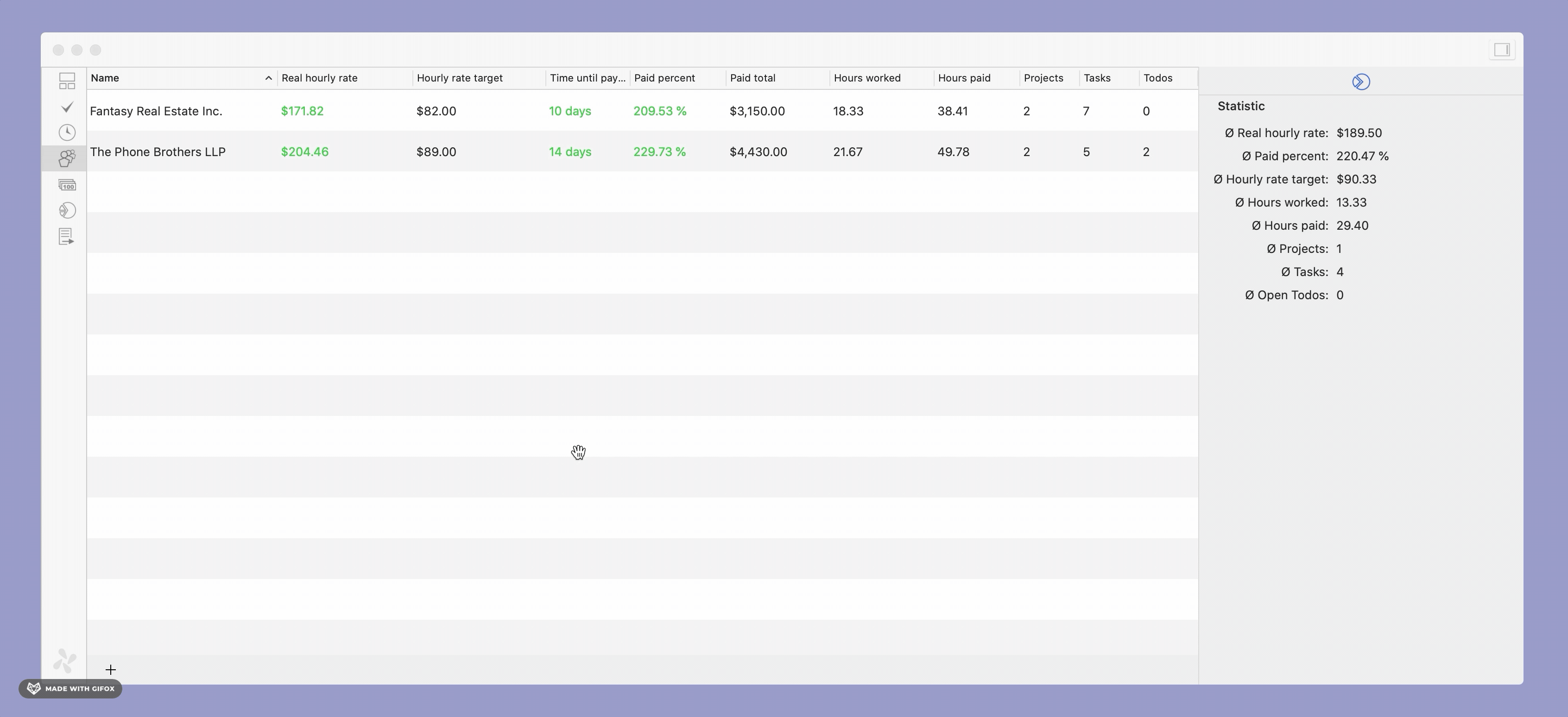Select The Phone Brothers LLP row
The width and height of the screenshot is (1568, 717).
coord(158,151)
